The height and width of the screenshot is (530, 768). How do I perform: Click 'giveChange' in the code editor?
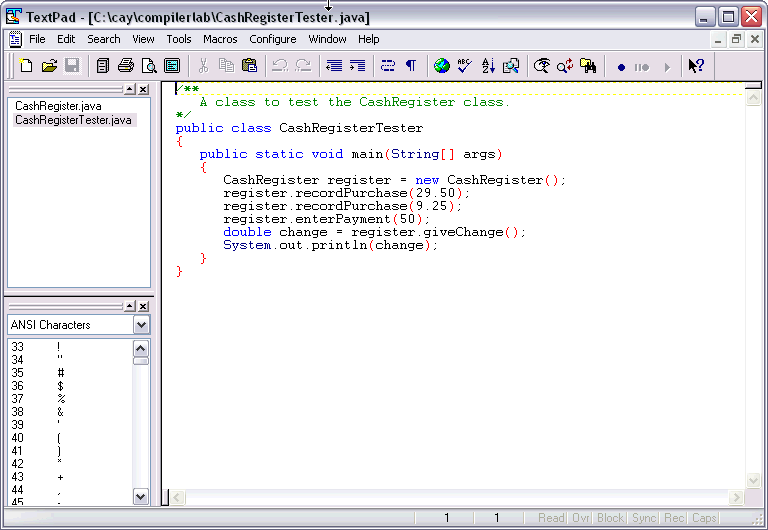pyautogui.click(x=463, y=232)
